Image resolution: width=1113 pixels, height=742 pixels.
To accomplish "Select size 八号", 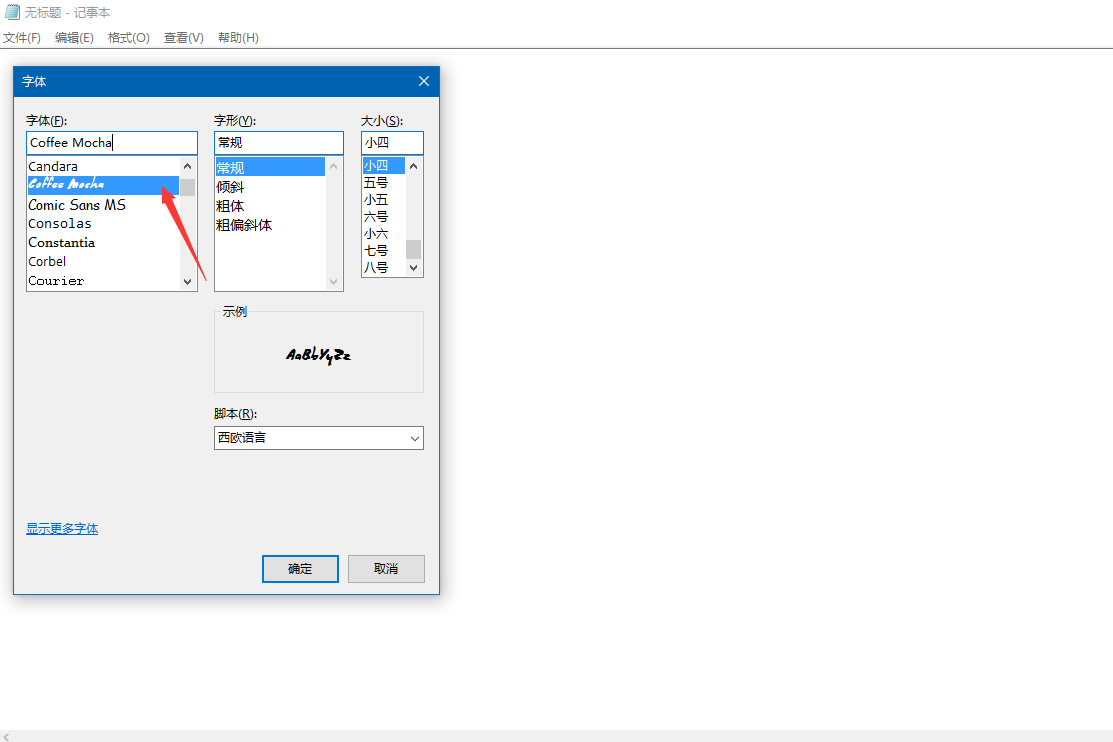I will tap(384, 268).
